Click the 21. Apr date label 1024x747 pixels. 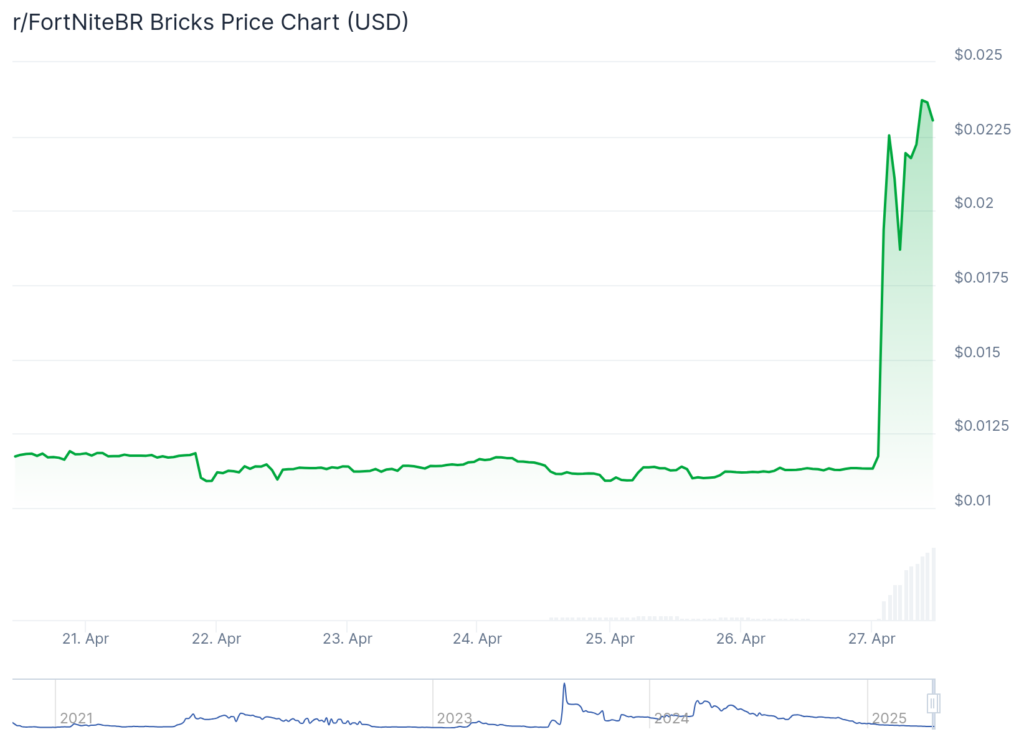85,638
